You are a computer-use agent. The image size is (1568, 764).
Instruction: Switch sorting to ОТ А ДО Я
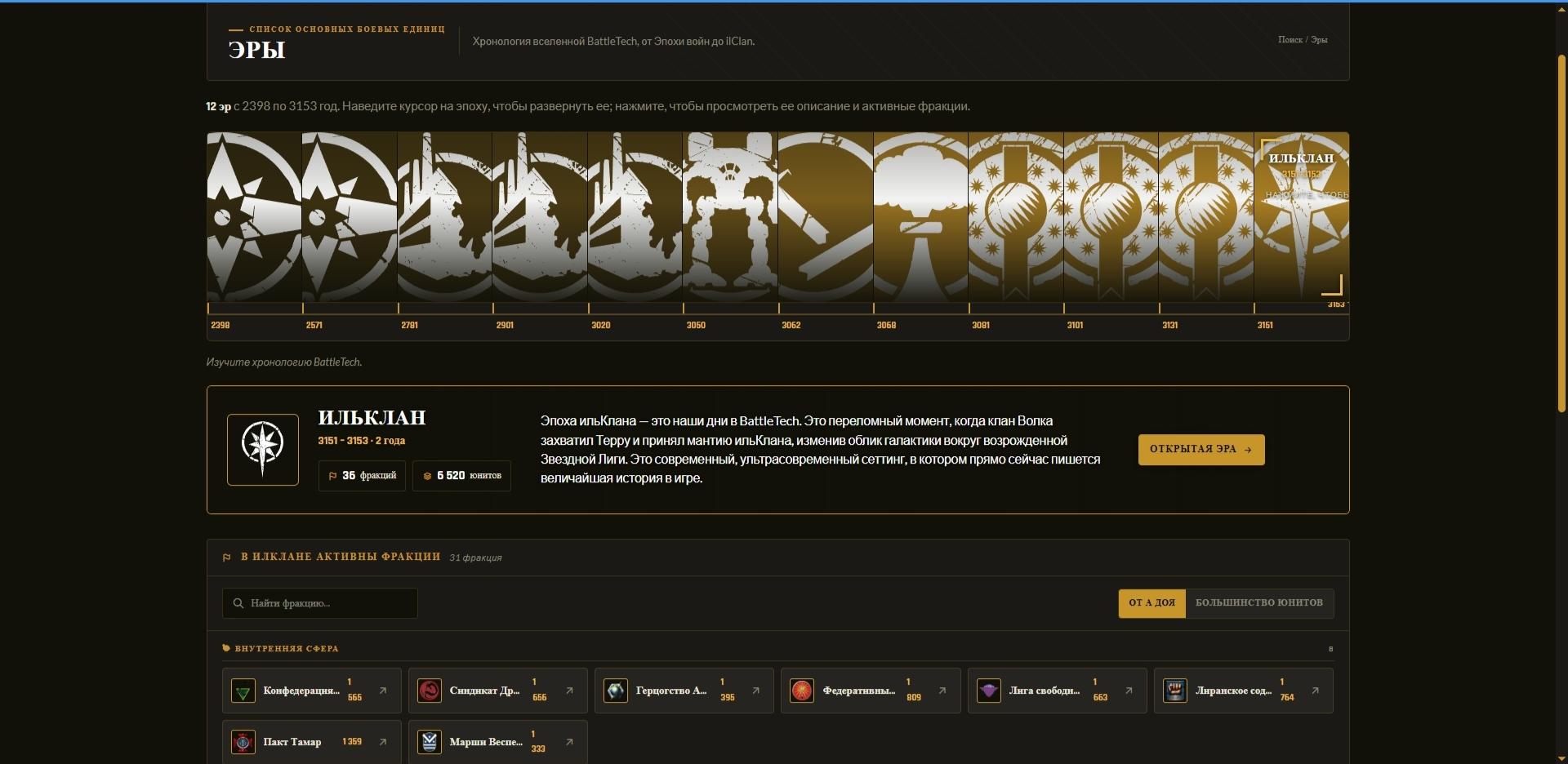1151,603
